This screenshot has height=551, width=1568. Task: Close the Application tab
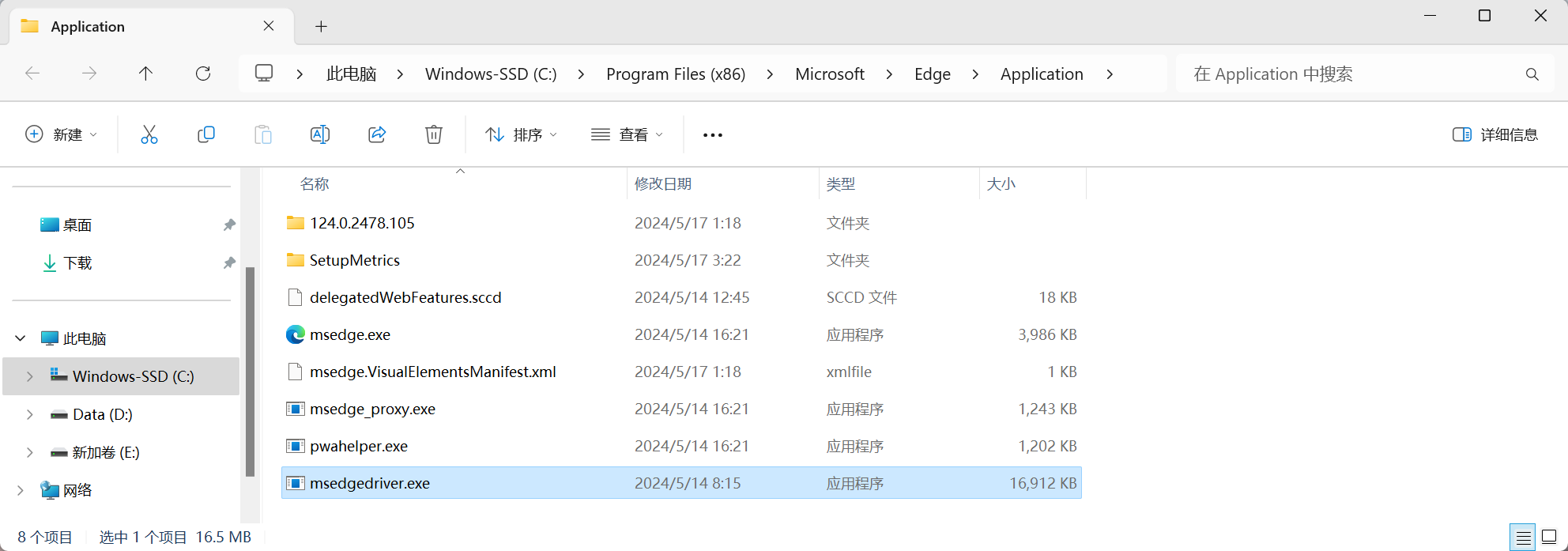click(269, 26)
